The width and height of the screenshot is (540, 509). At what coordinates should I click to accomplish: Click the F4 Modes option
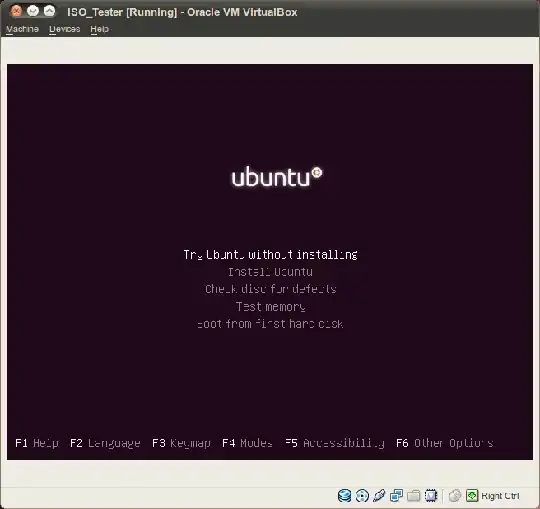(247, 443)
